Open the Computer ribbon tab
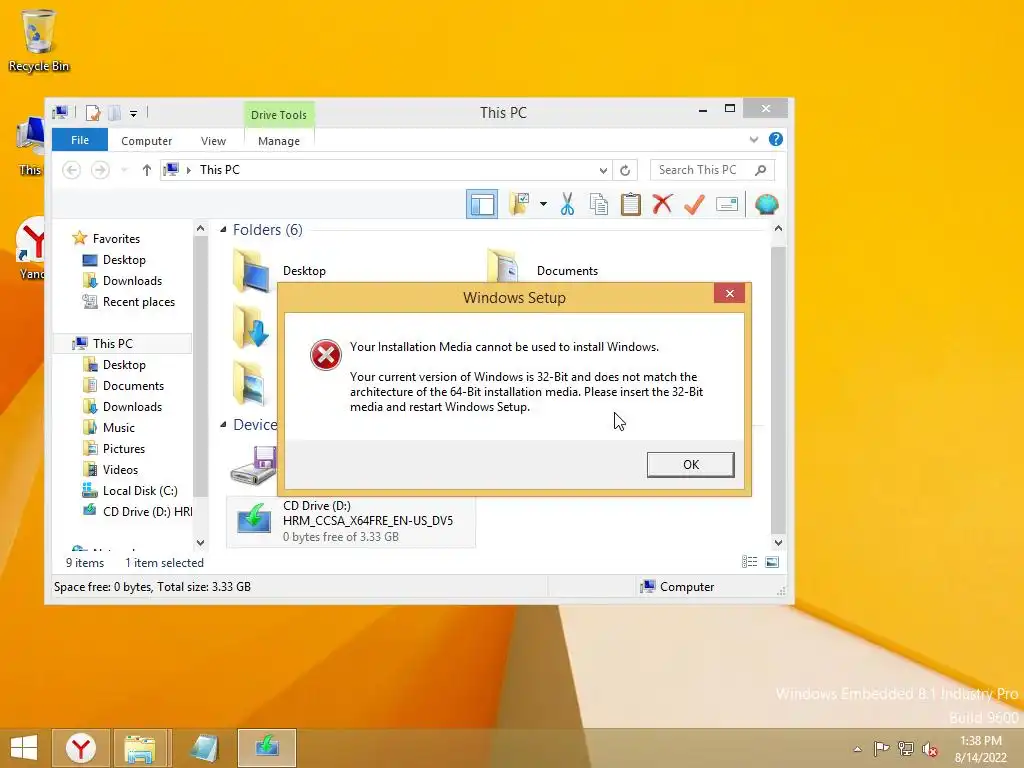 click(146, 140)
